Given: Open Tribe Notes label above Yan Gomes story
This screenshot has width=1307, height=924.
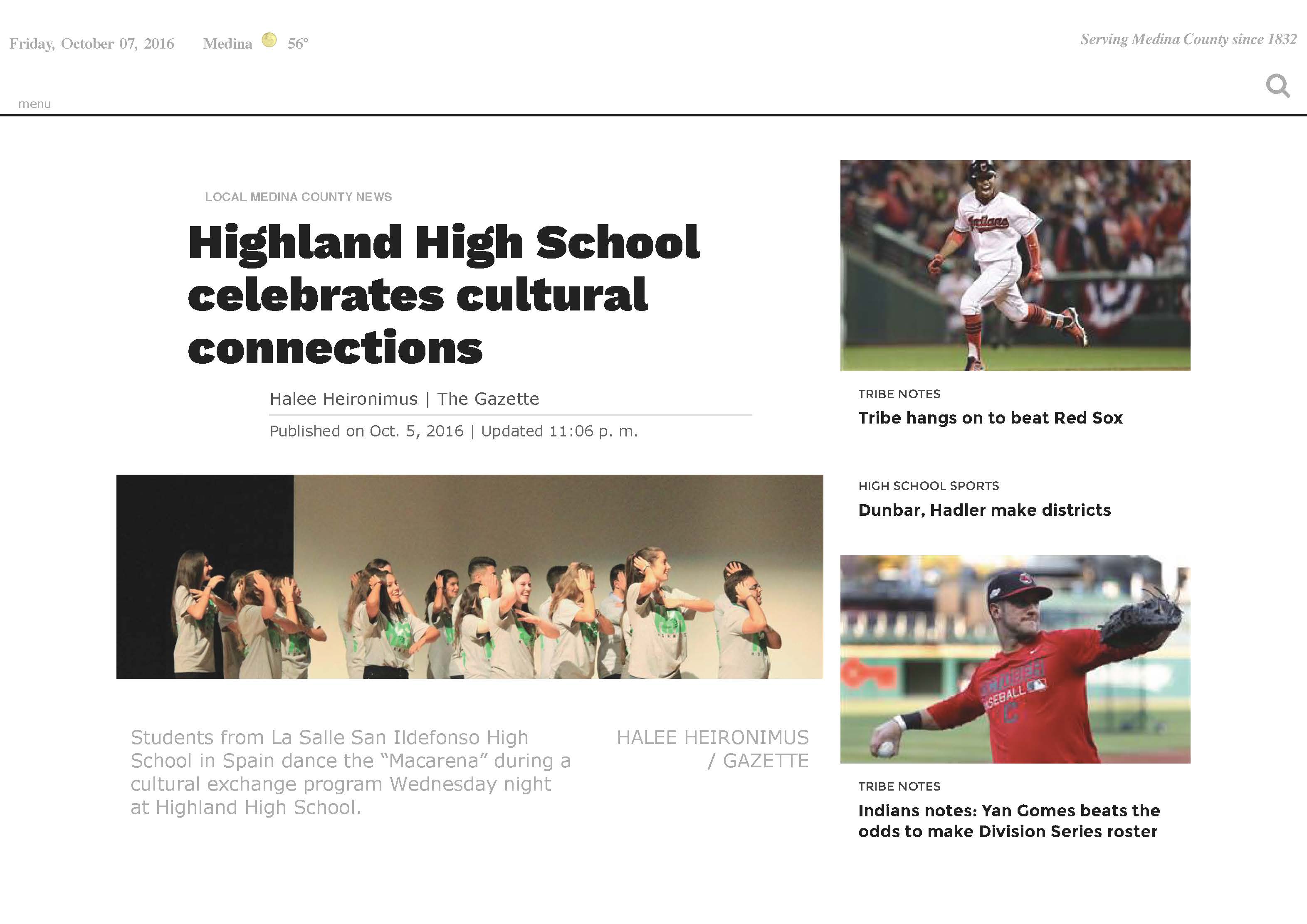Looking at the screenshot, I should [x=899, y=786].
